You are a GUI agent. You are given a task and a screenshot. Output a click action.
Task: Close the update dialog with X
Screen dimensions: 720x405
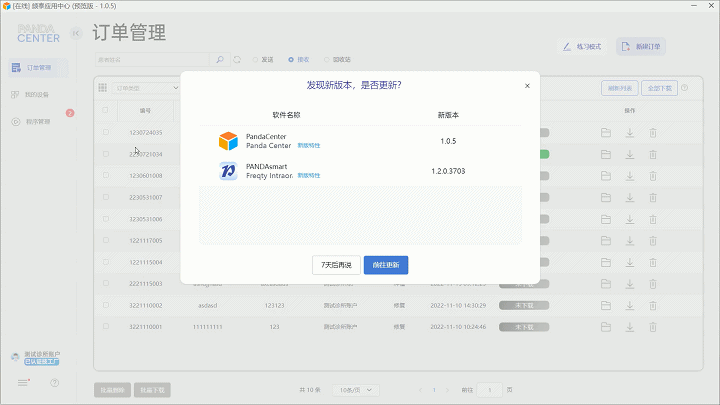(527, 86)
